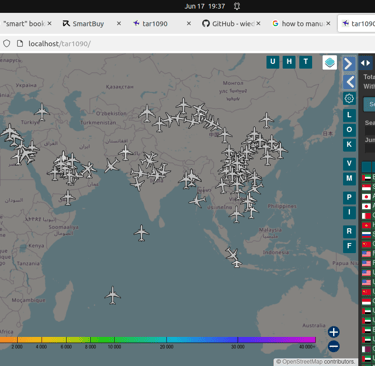Viewport: 375px width, 366px height.
Task: Open the settings gear button
Action: [349, 99]
